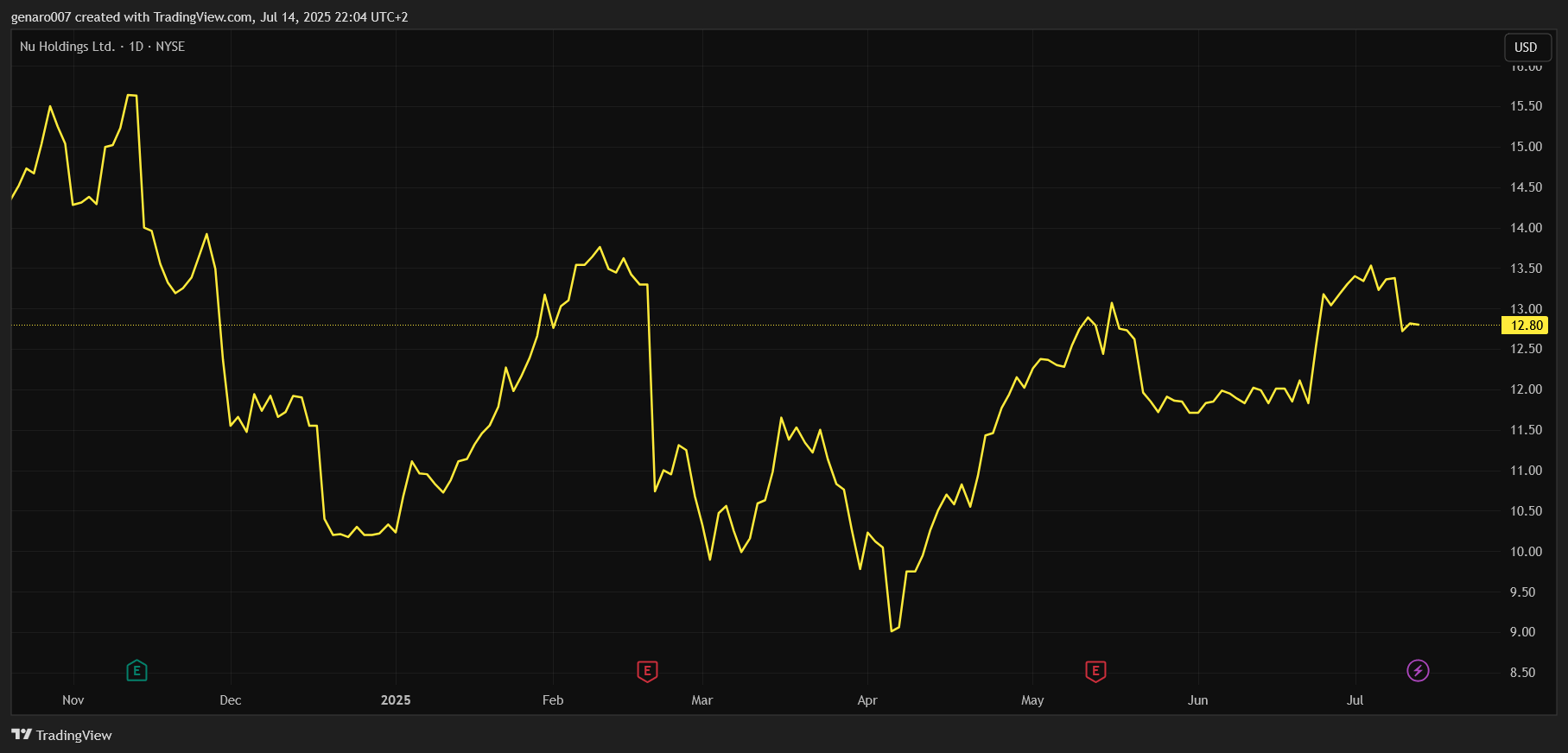Click the 14.50 price axis label
Viewport: 1568px width, 753px height.
[1526, 187]
